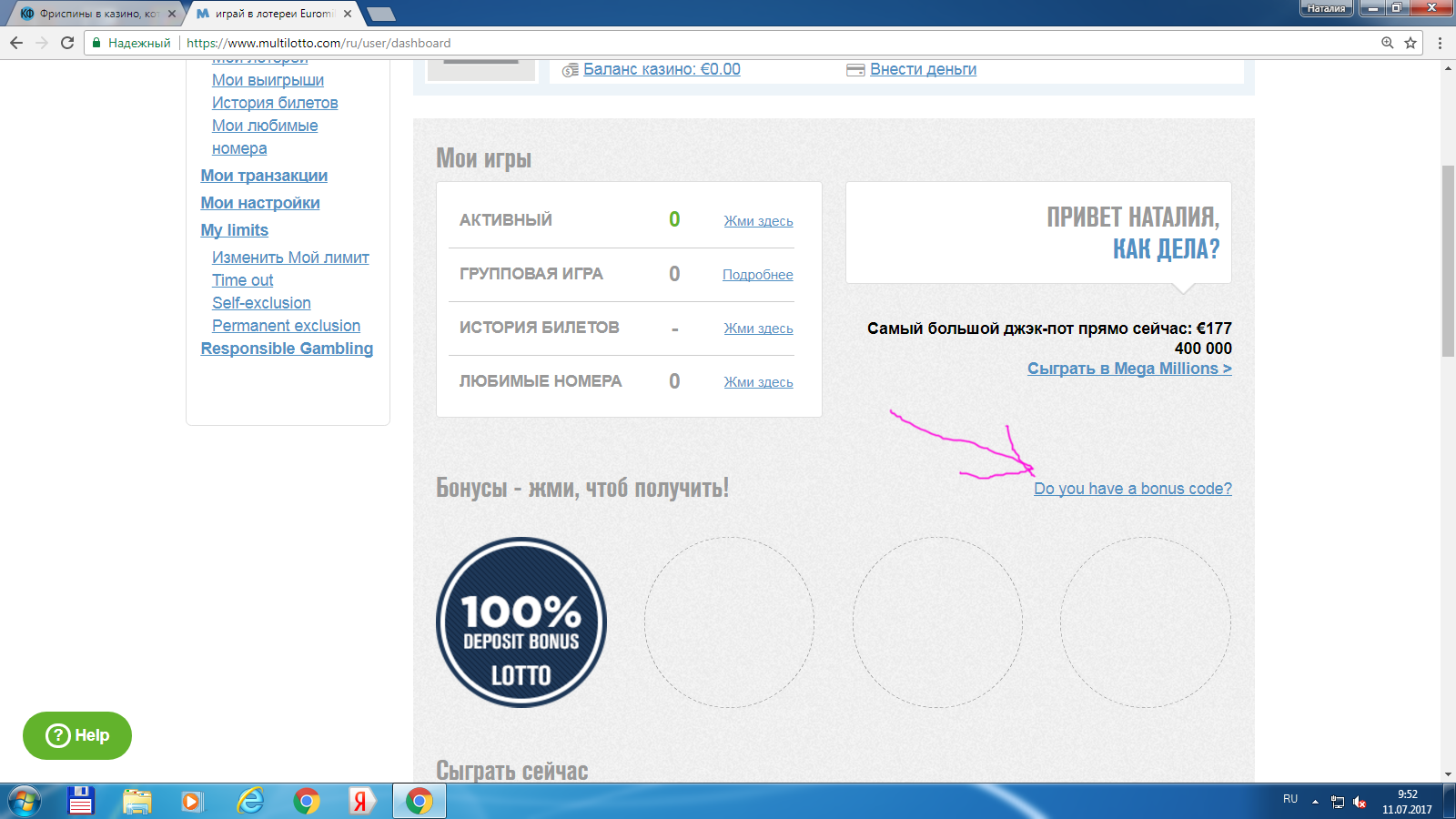Open the taskbar clock and date
The height and width of the screenshot is (819, 1456).
click(x=1407, y=802)
